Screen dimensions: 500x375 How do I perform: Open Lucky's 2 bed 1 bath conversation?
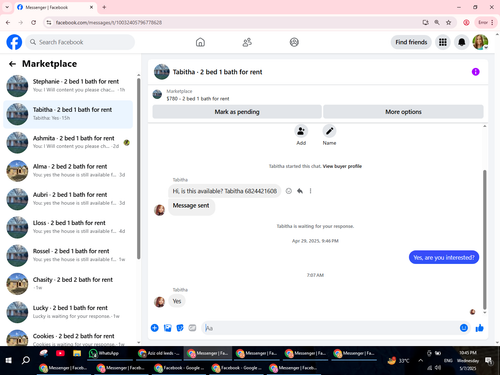[68, 312]
